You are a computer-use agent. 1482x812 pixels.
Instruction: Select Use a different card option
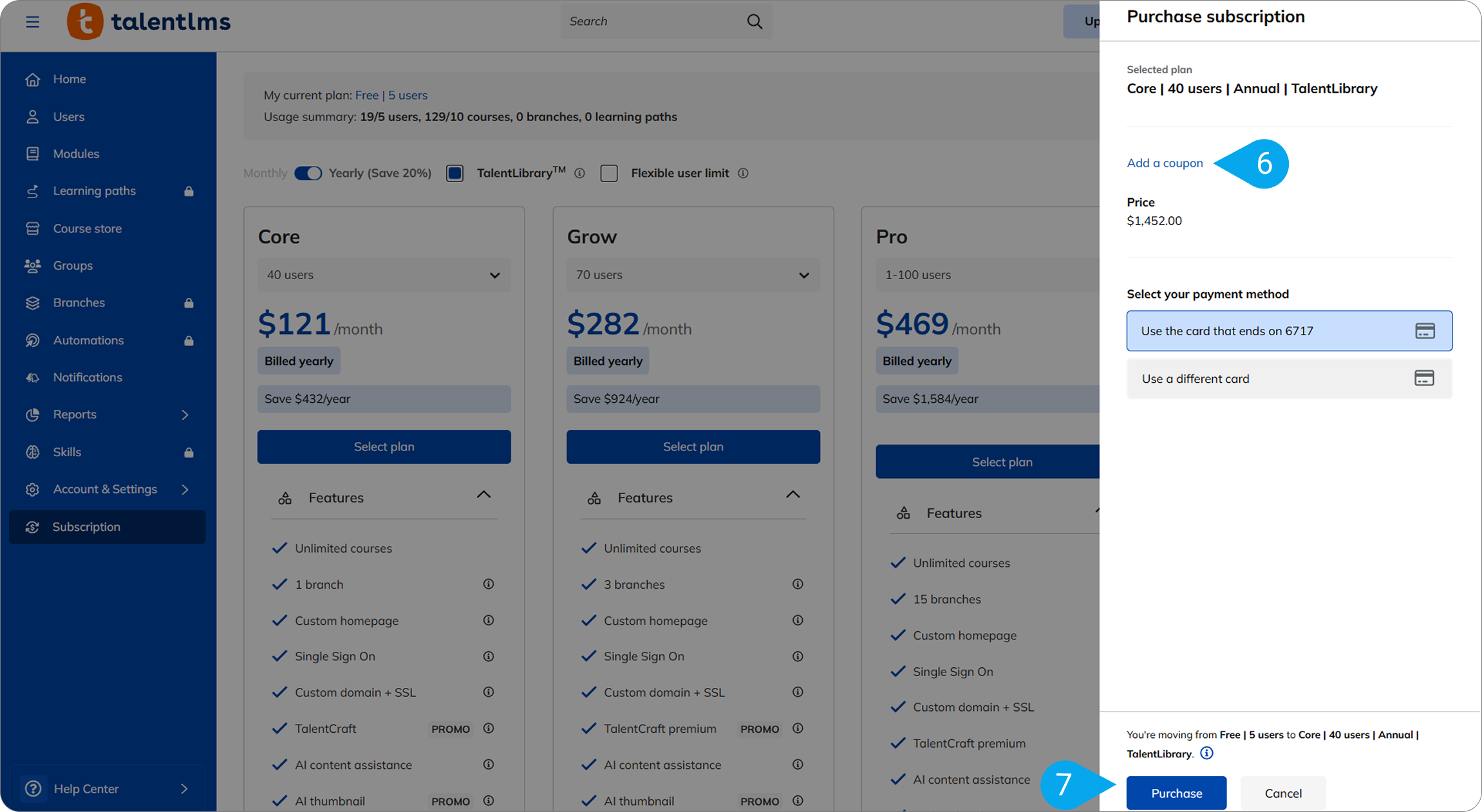click(x=1289, y=378)
